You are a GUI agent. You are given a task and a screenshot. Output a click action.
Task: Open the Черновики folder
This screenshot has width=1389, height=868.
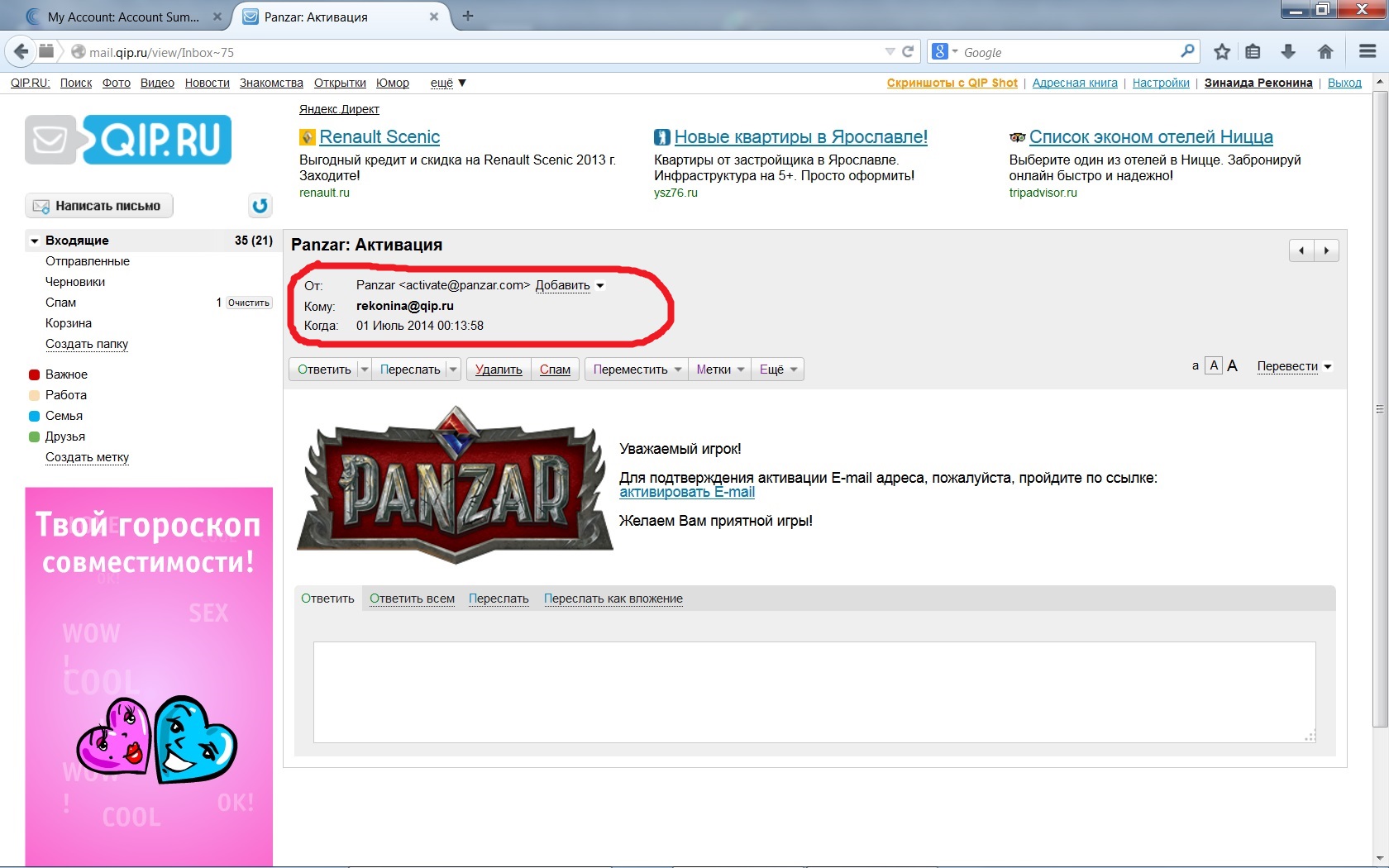coord(75,282)
